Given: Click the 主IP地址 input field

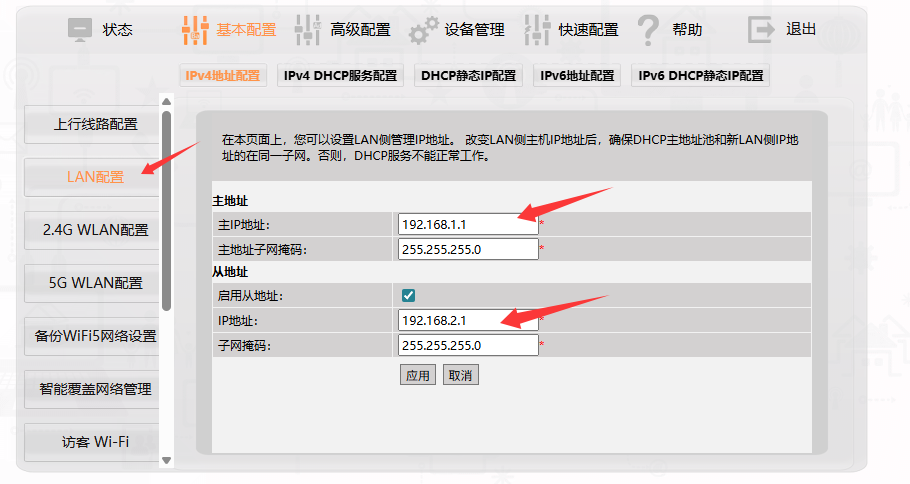Looking at the screenshot, I should [x=468, y=225].
